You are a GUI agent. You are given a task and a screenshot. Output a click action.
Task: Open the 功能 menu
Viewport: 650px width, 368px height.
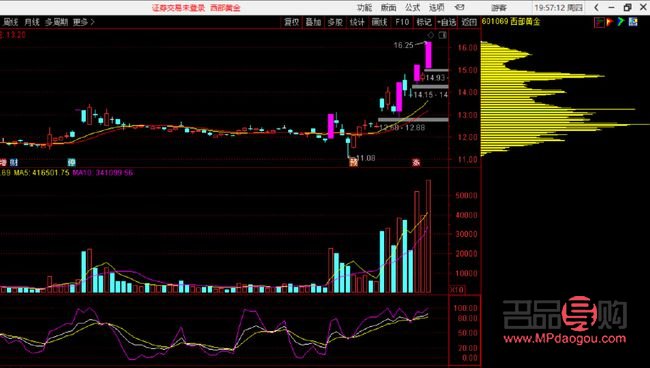click(364, 7)
